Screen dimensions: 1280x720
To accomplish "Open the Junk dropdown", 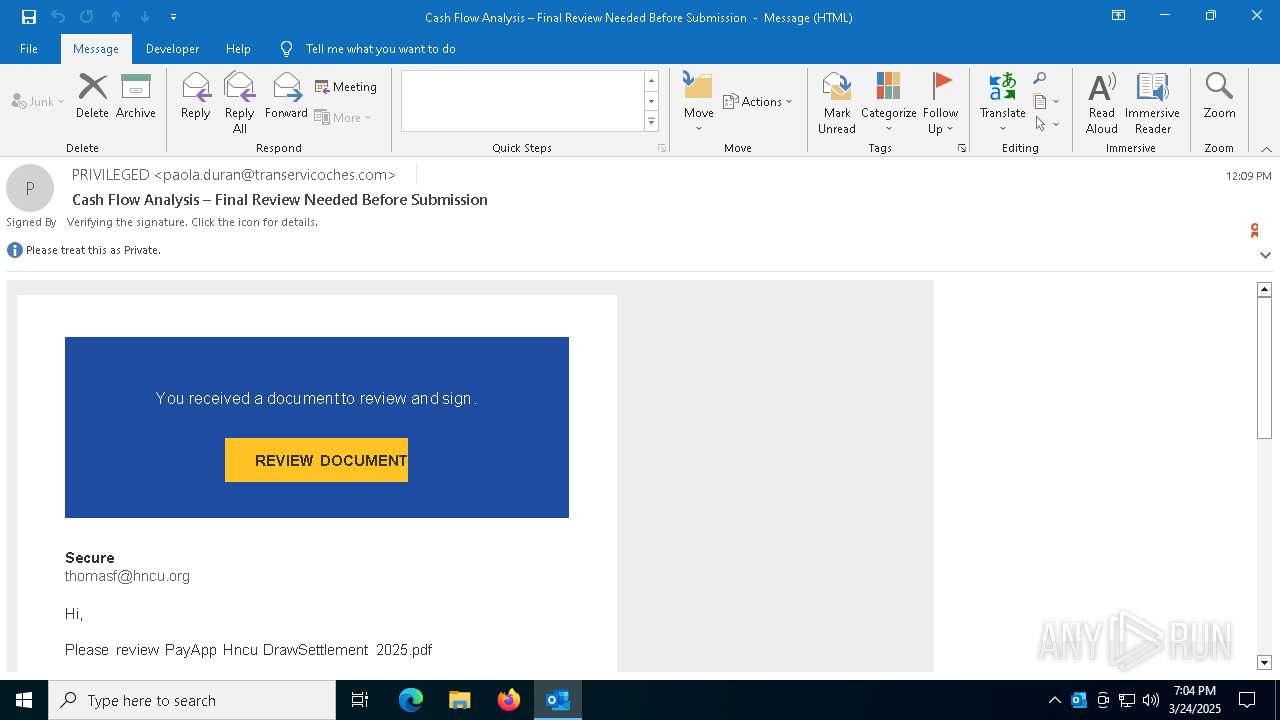I will point(38,101).
